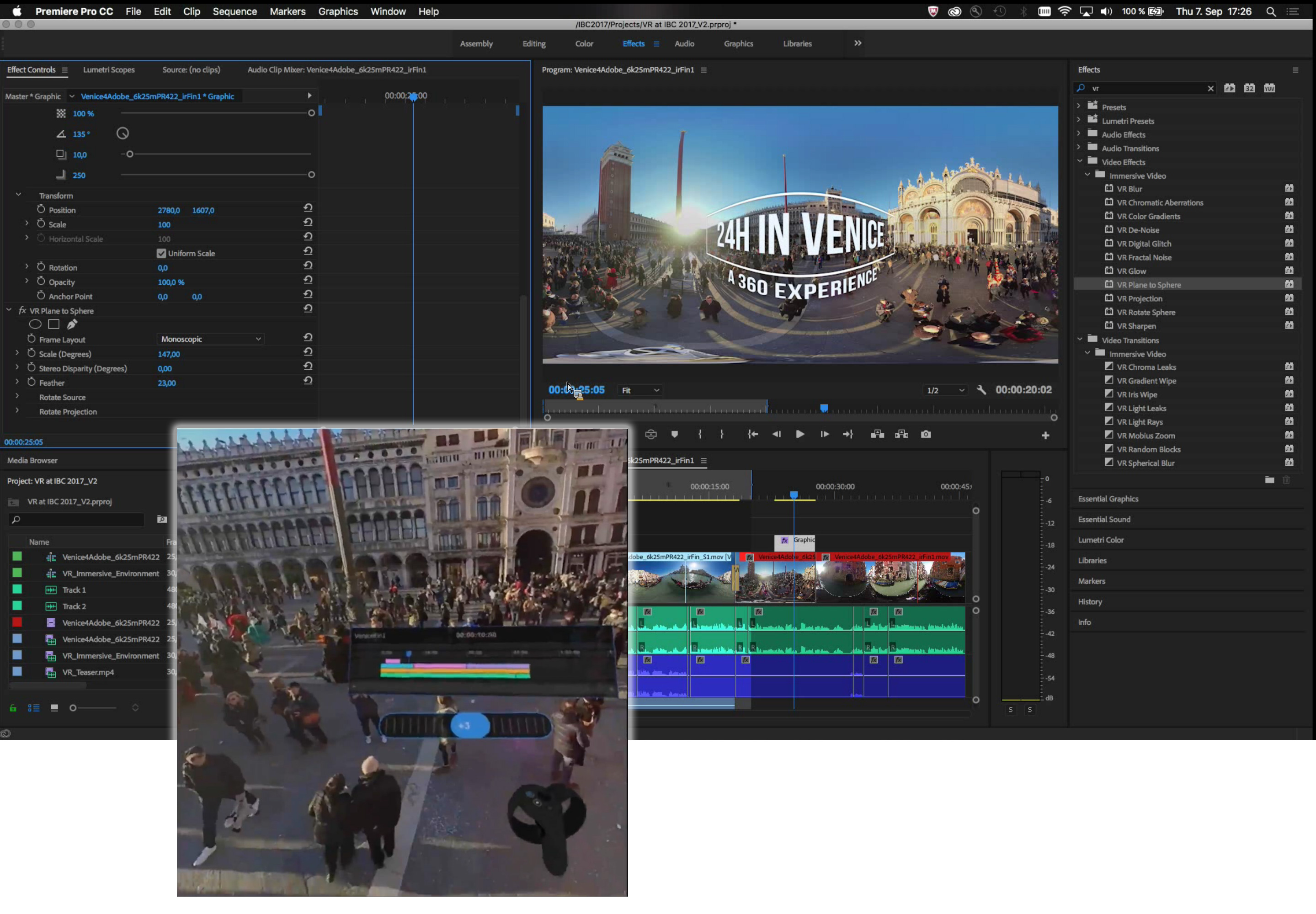Viewport: 1316px width, 914px height.
Task: Reset the Feather parameter
Action: click(x=308, y=381)
